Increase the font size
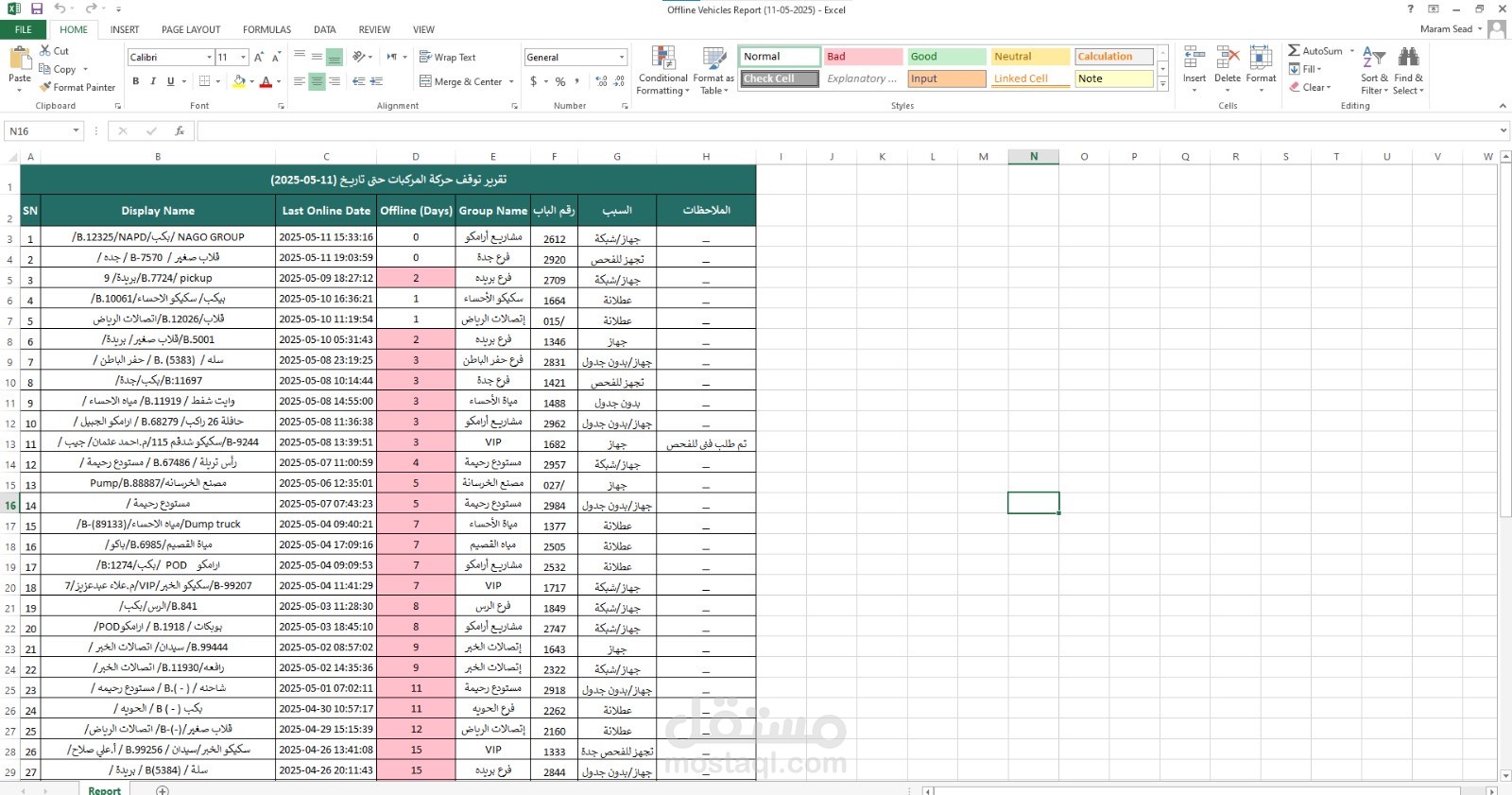Viewport: 1512px width, 795px height. click(x=258, y=57)
